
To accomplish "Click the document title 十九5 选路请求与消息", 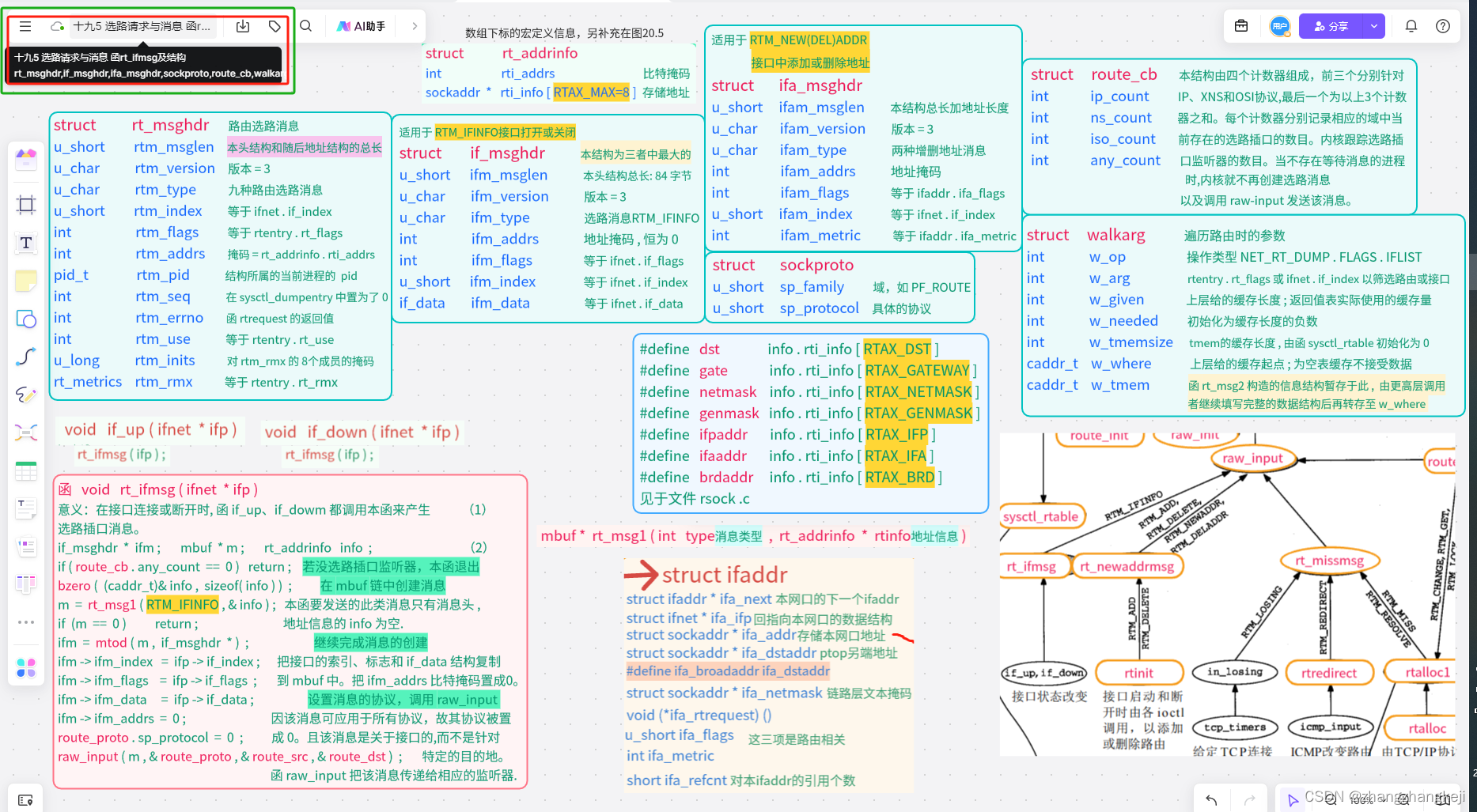I will (x=142, y=26).
